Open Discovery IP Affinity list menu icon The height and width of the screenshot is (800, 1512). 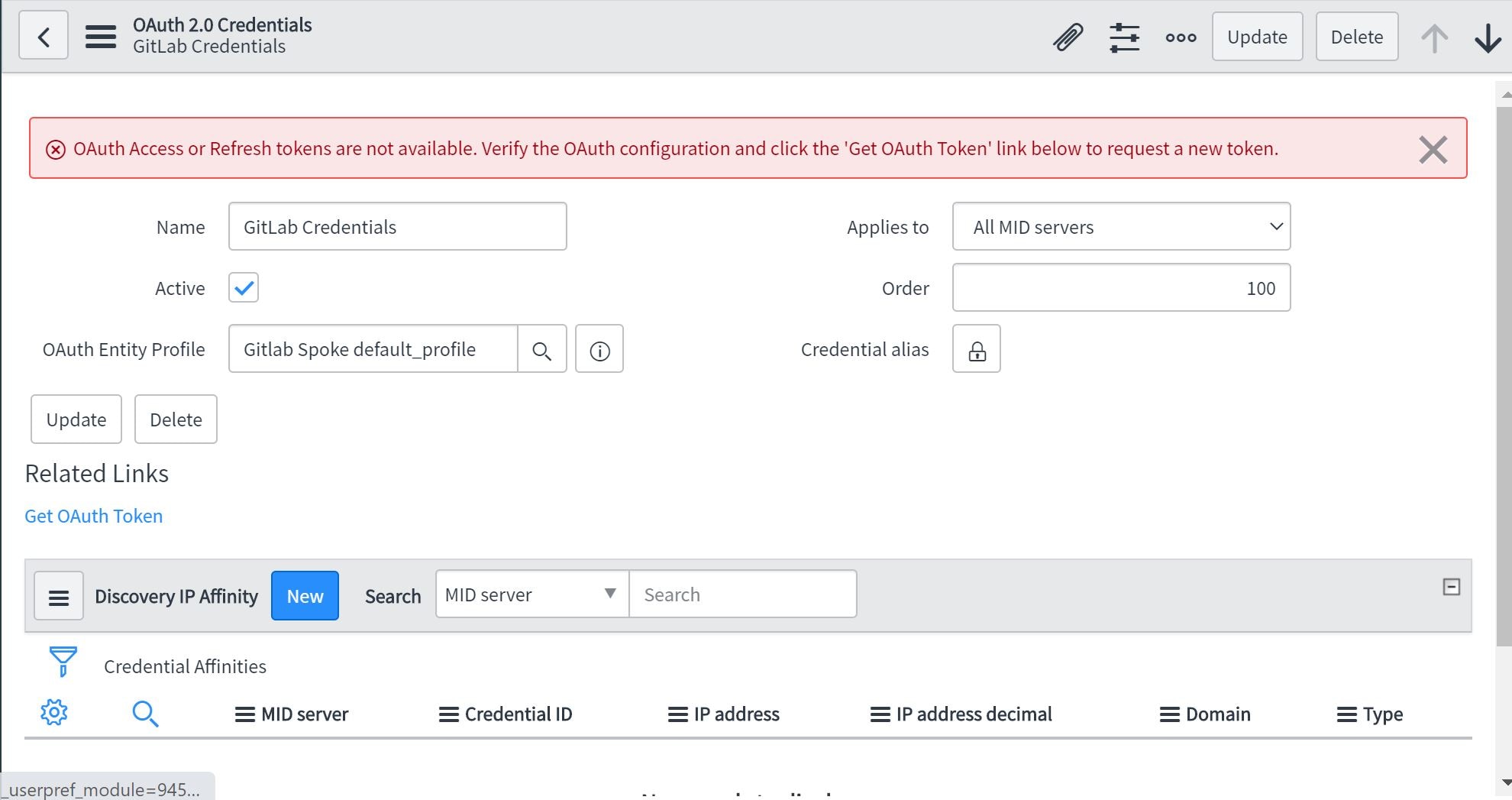tap(59, 596)
